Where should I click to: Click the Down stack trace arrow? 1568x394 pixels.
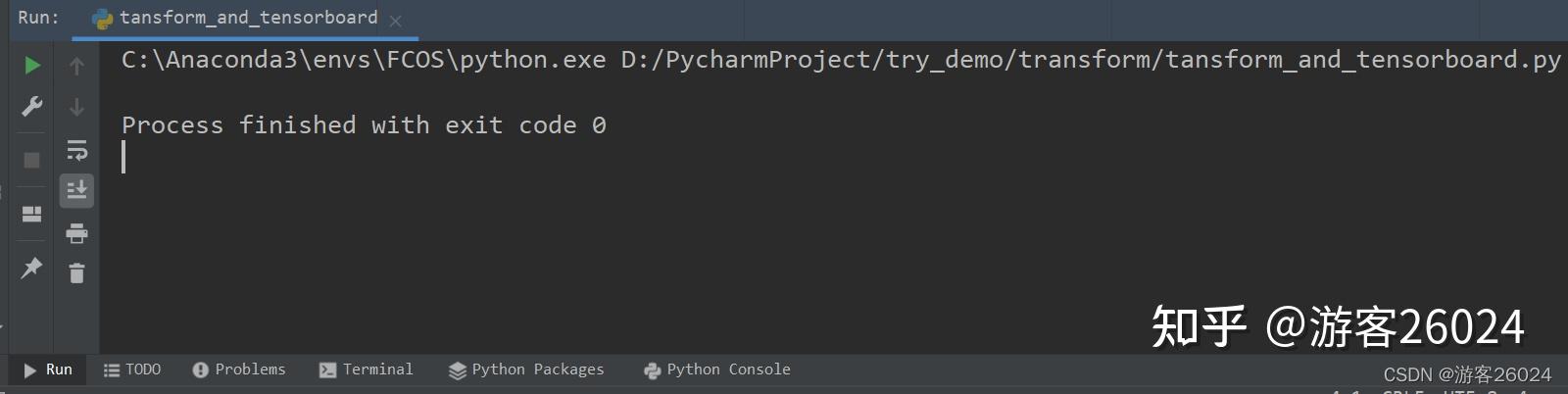tap(76, 107)
